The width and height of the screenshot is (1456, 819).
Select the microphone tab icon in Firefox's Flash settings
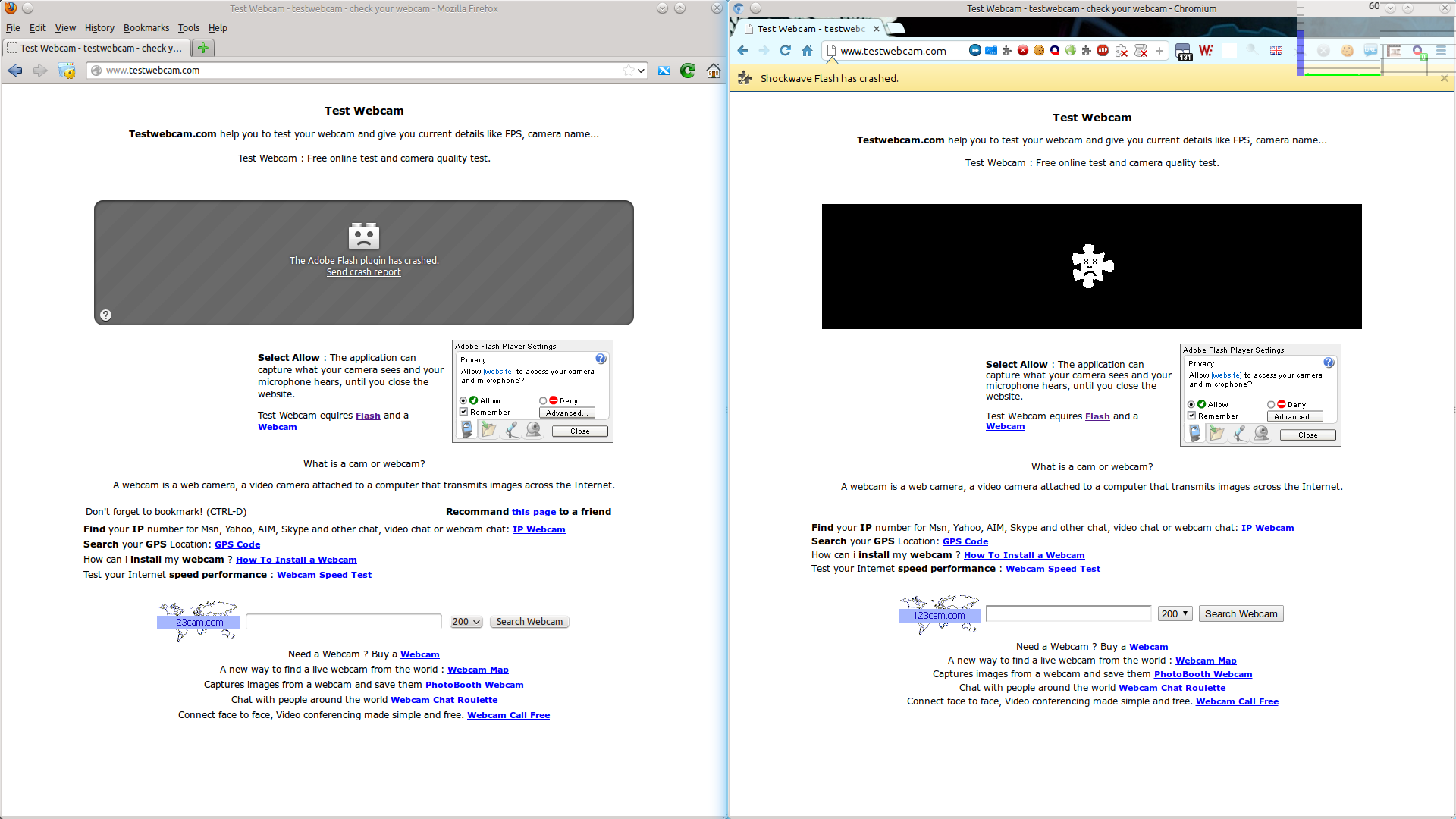(512, 430)
